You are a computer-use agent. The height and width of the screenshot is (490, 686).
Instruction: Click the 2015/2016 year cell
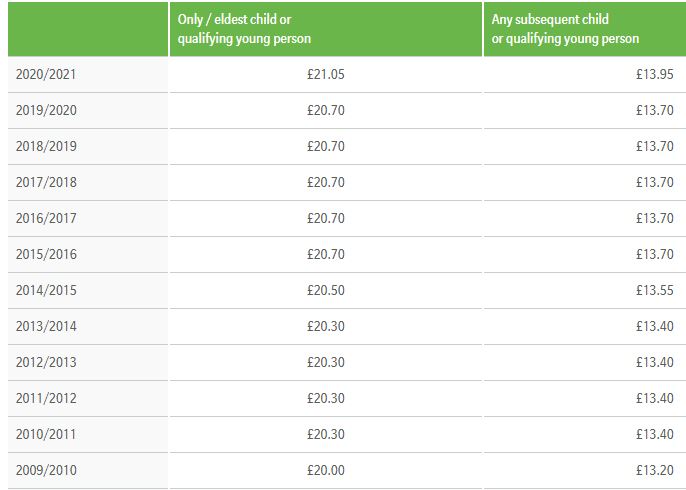pyautogui.click(x=46, y=255)
